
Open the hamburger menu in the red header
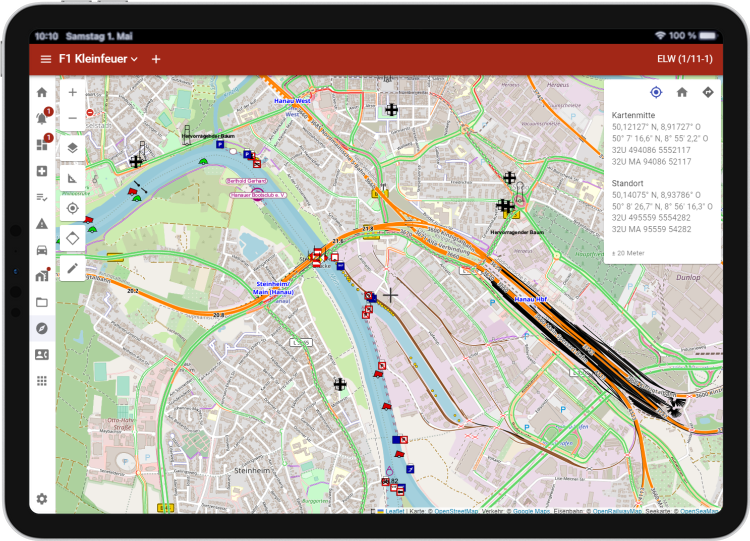pos(45,59)
